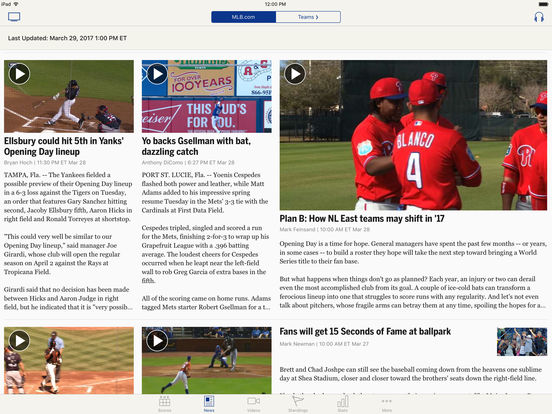Viewport: 552px width, 414px height.
Task: Click paragraph starting 'Brett and Chad Joshpe'
Action: pos(410,374)
